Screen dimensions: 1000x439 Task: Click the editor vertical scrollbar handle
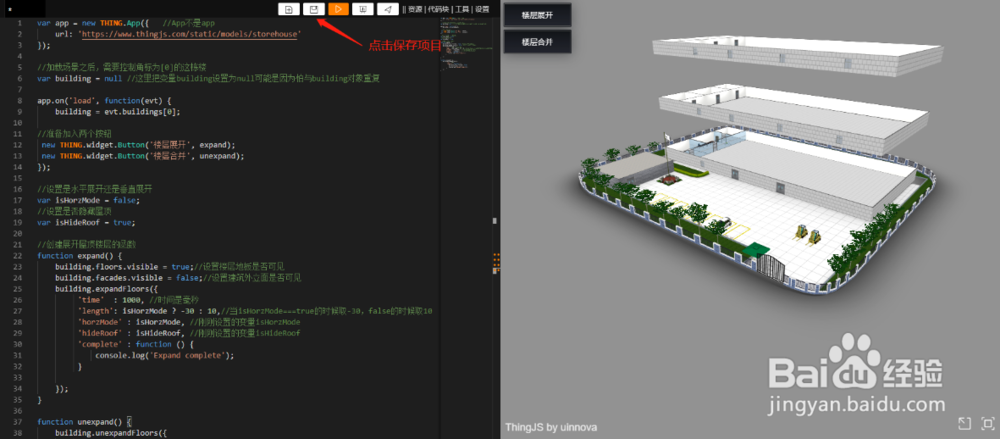(495, 221)
